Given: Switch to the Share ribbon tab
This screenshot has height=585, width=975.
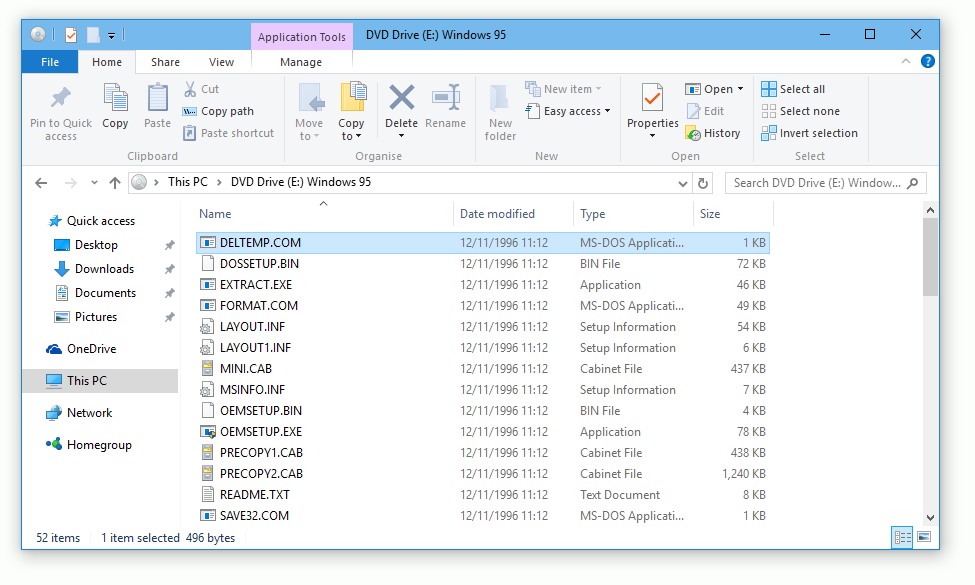Looking at the screenshot, I should pyautogui.click(x=165, y=62).
